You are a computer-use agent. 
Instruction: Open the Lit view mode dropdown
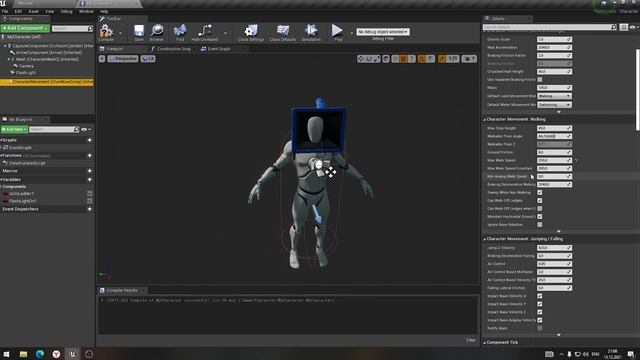tap(148, 59)
